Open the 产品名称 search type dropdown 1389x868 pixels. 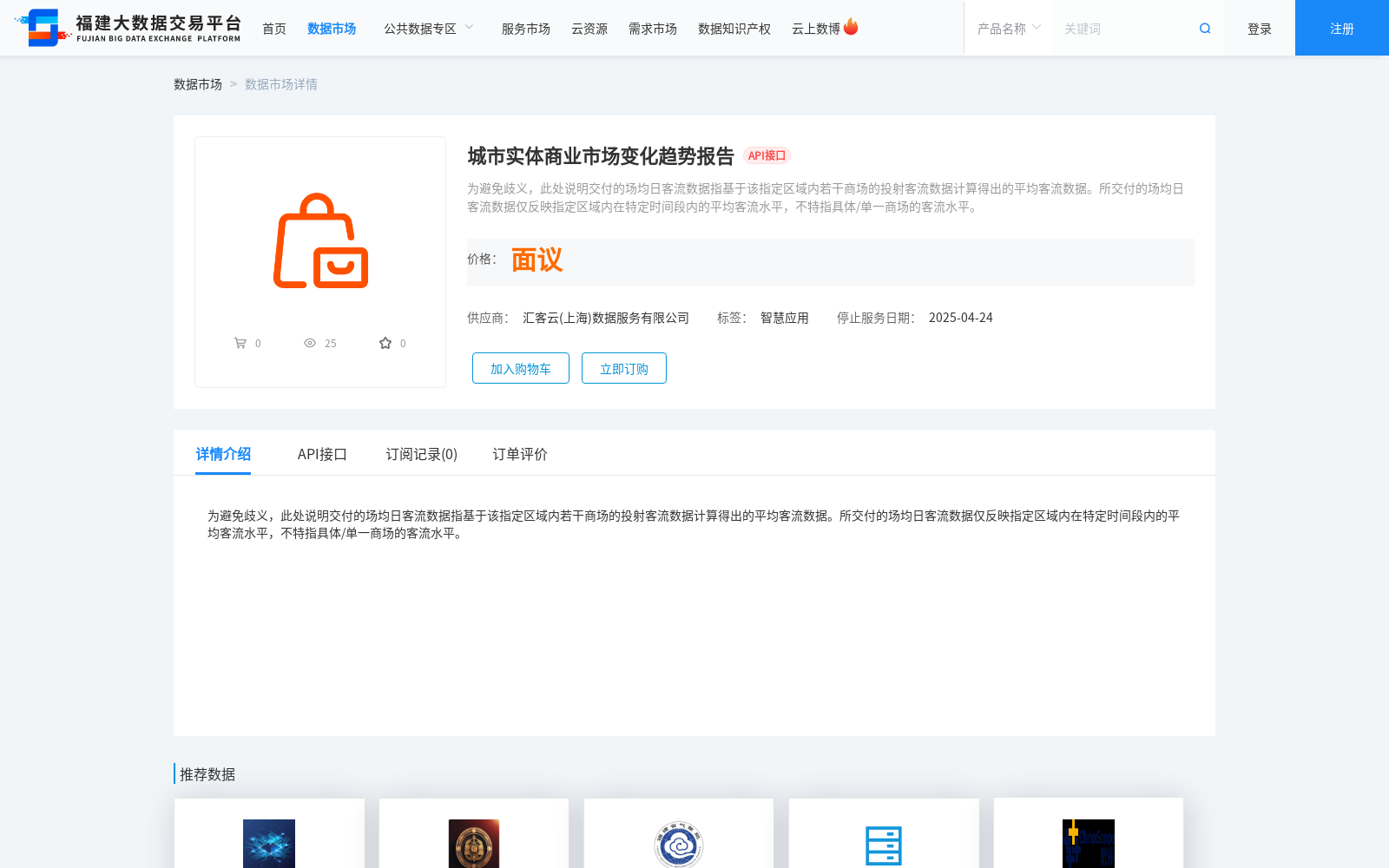(x=1009, y=29)
